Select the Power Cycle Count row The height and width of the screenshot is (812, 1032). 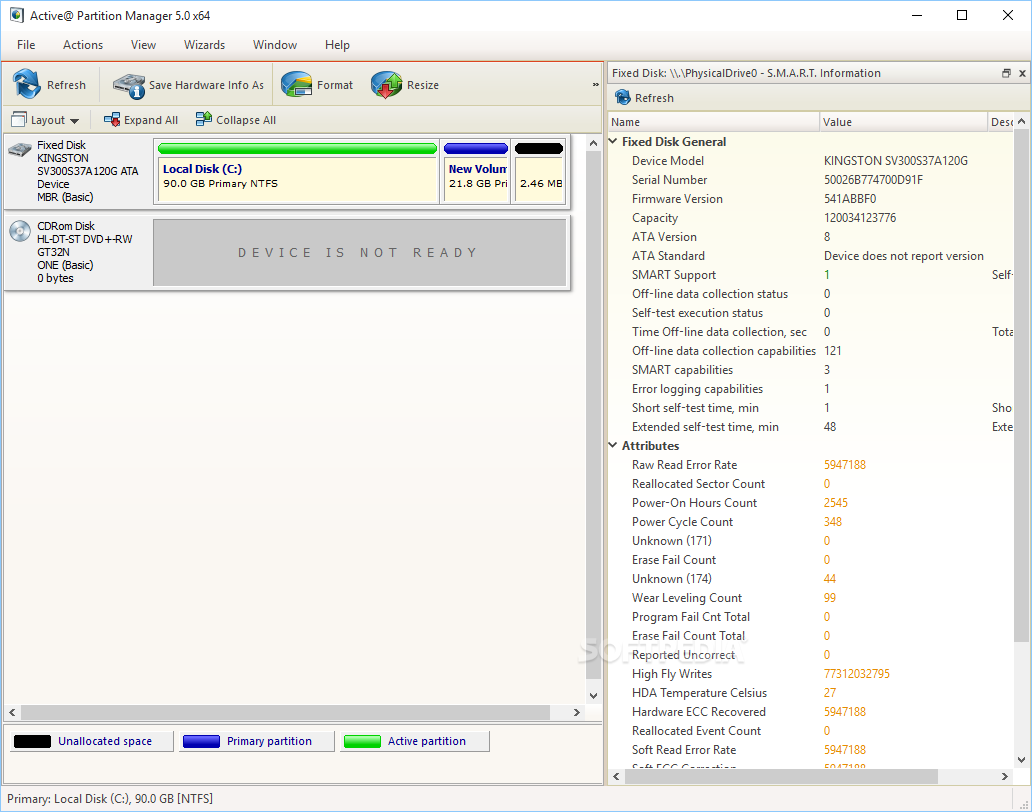811,522
